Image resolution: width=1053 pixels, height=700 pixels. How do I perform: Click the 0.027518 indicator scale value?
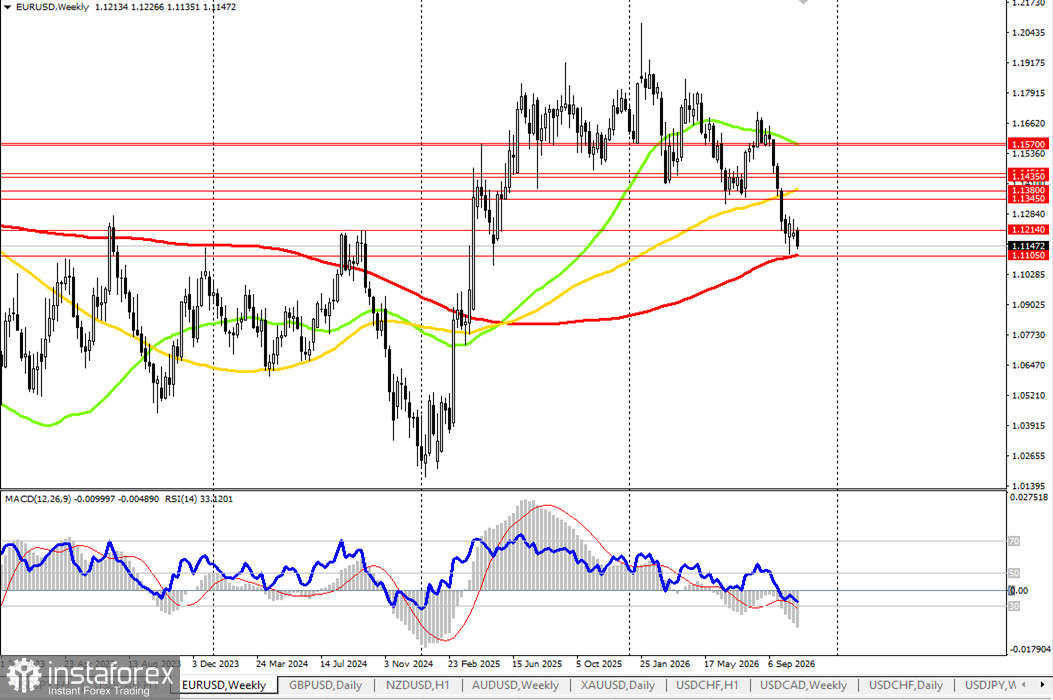(1028, 497)
